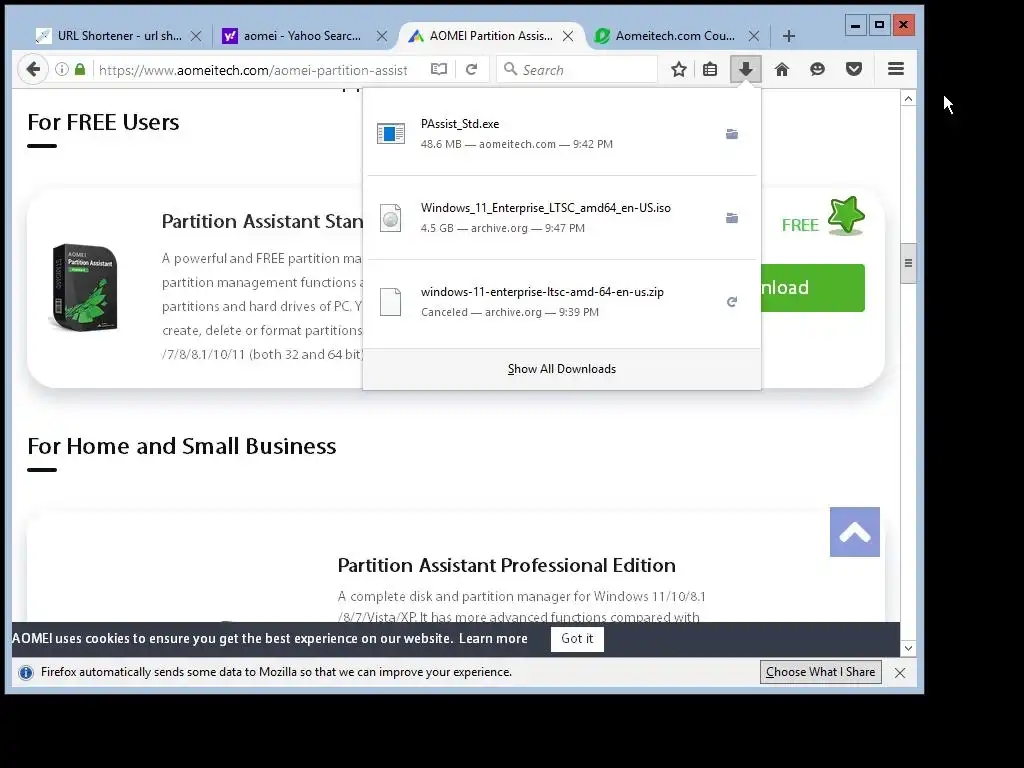The image size is (1024, 768).
Task: Open a new tab with plus button
Action: tap(789, 36)
